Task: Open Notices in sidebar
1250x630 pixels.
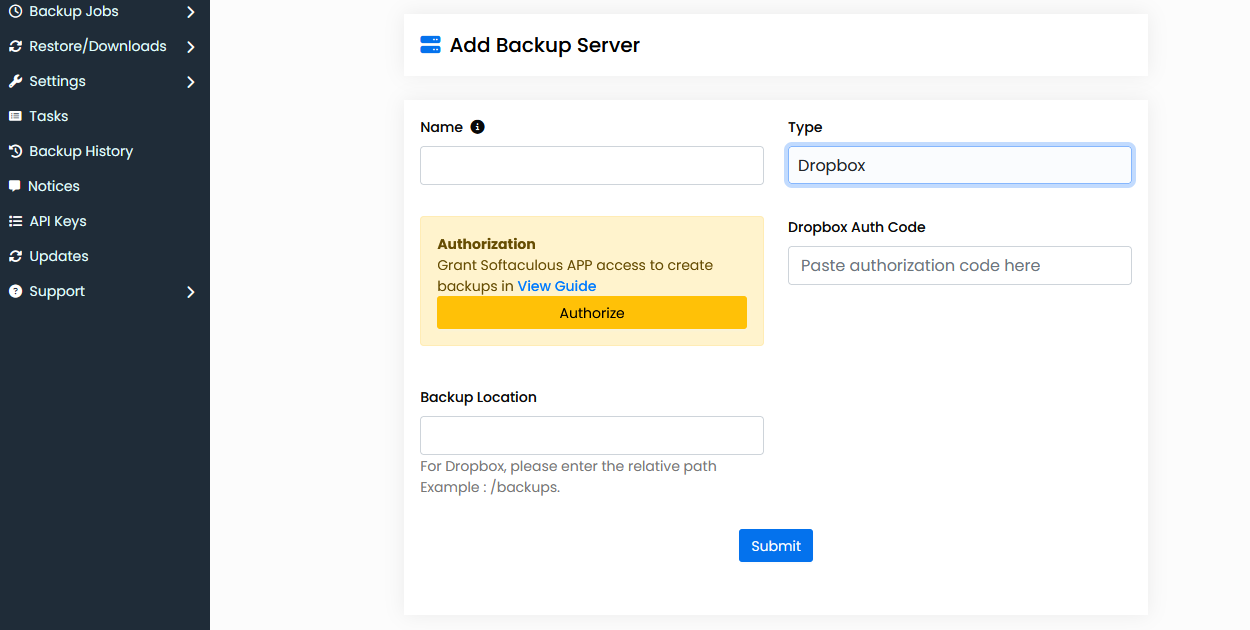Action: [54, 186]
